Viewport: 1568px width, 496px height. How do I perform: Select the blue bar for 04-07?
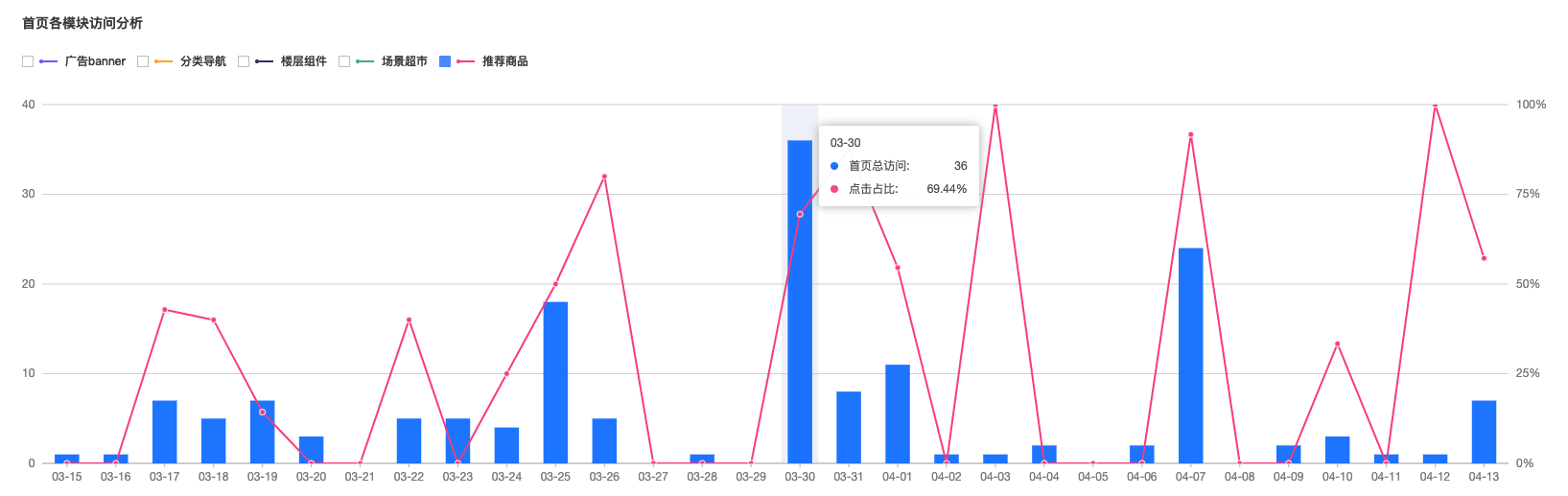coord(1190,356)
